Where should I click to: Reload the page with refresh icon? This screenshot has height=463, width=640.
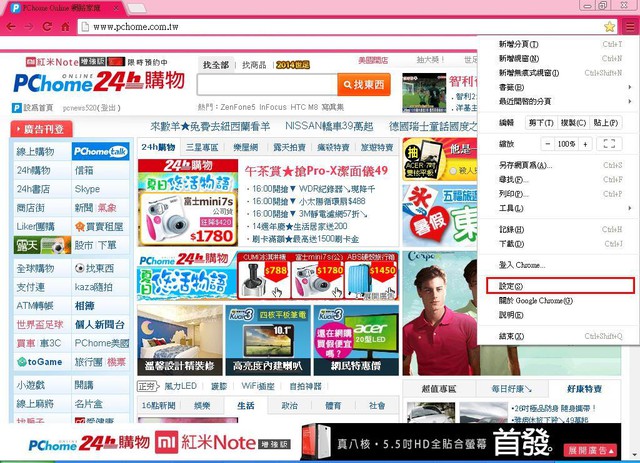pyautogui.click(x=47, y=27)
